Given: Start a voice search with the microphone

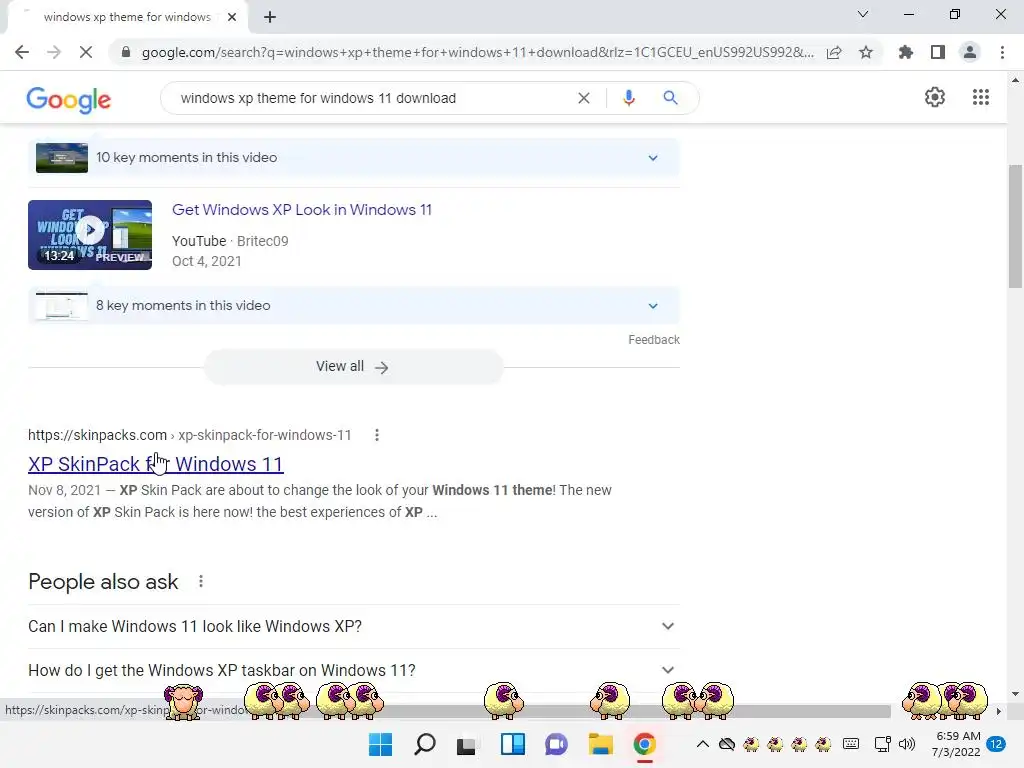Looking at the screenshot, I should [x=629, y=98].
